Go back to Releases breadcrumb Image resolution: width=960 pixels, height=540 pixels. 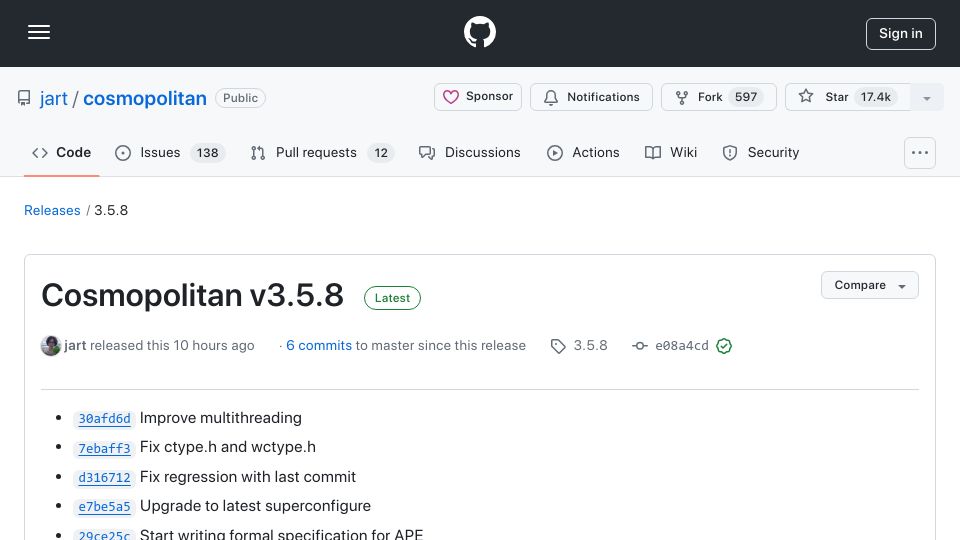52,211
